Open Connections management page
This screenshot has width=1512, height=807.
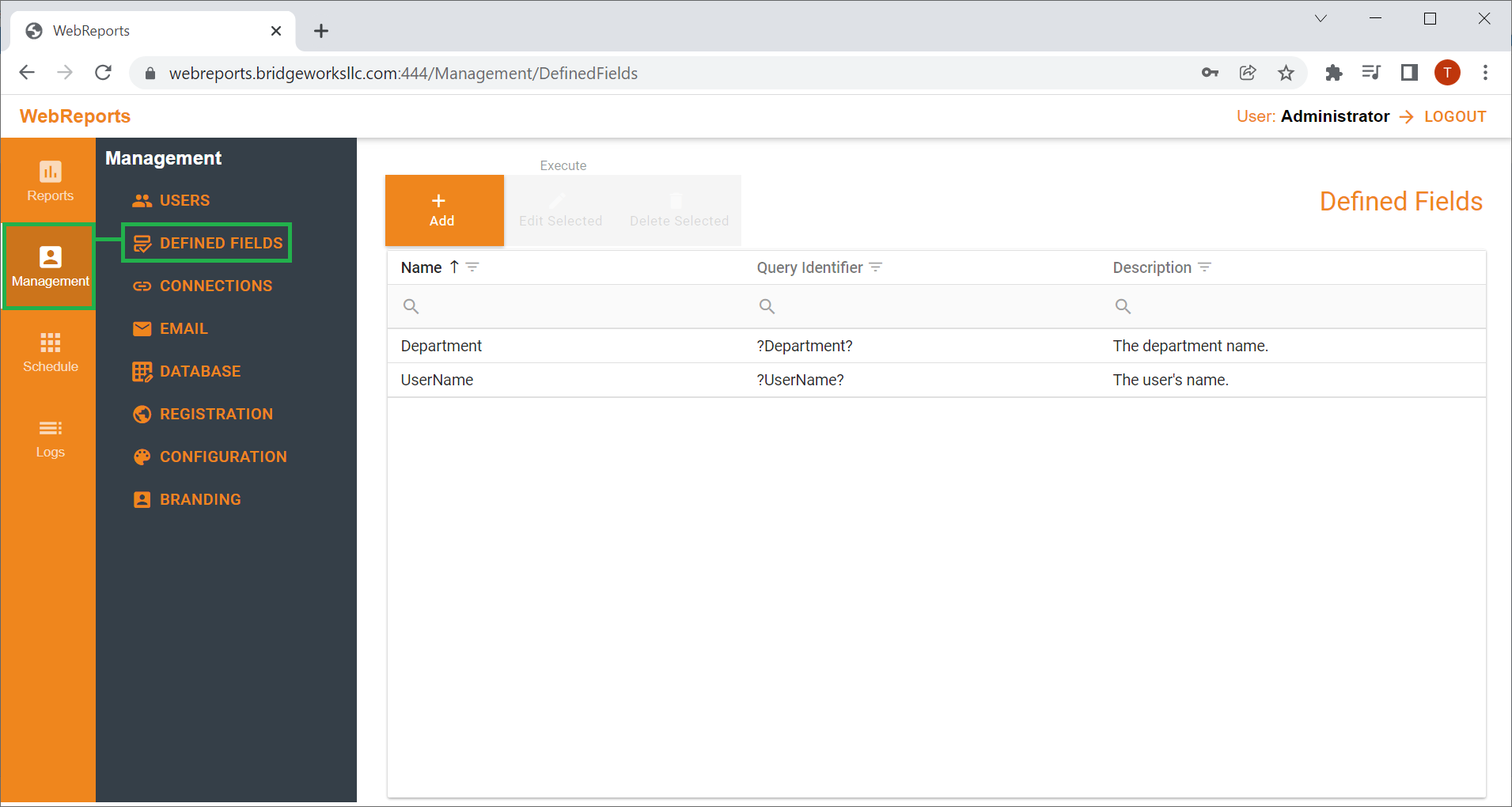203,286
